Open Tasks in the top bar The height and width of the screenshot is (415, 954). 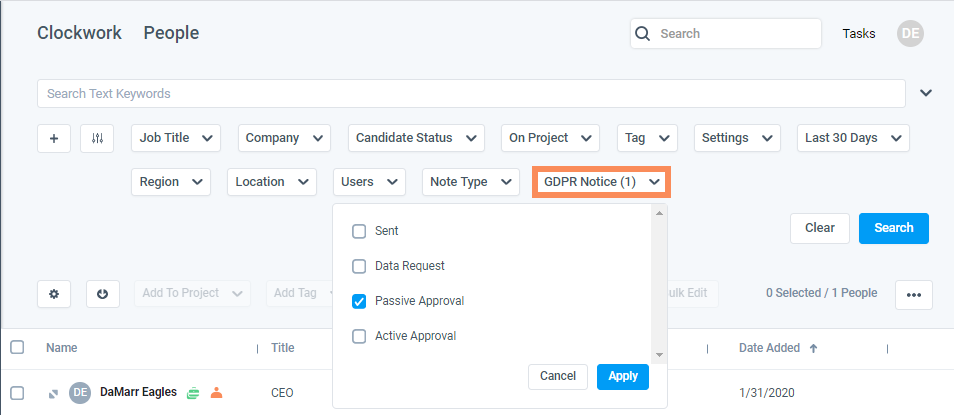click(x=859, y=33)
